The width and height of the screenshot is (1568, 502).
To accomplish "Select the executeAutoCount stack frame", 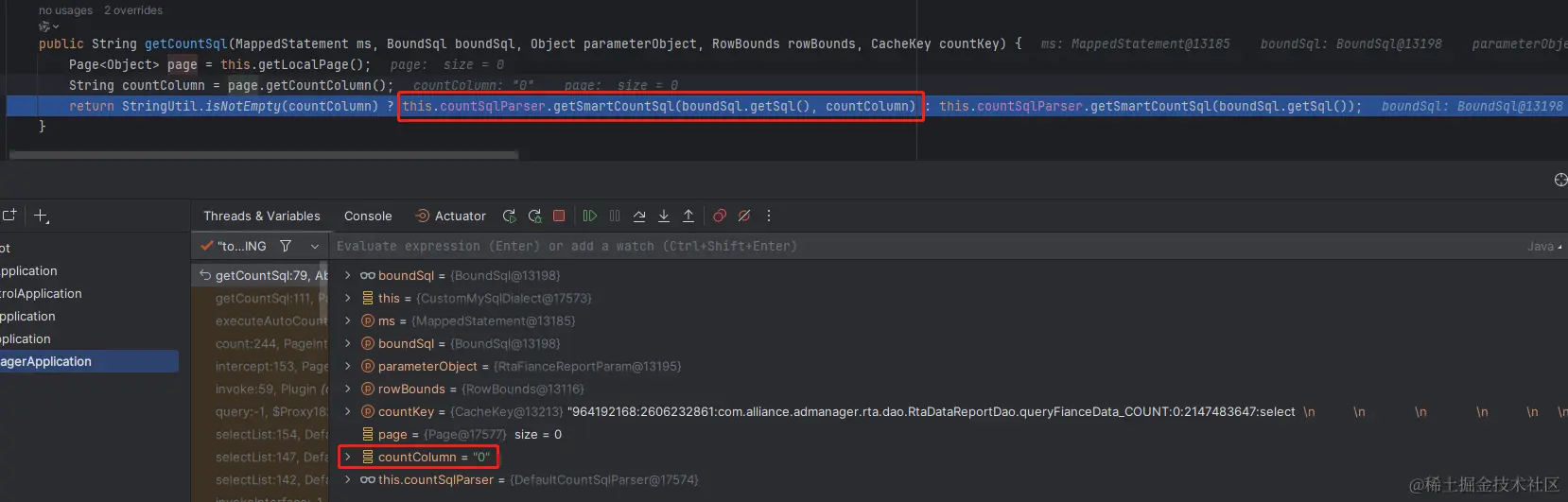I will click(x=261, y=320).
